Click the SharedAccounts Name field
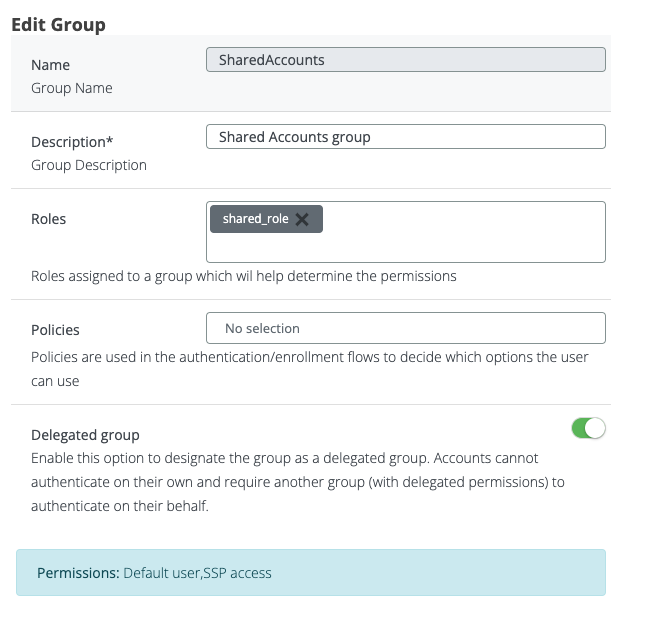 405,60
